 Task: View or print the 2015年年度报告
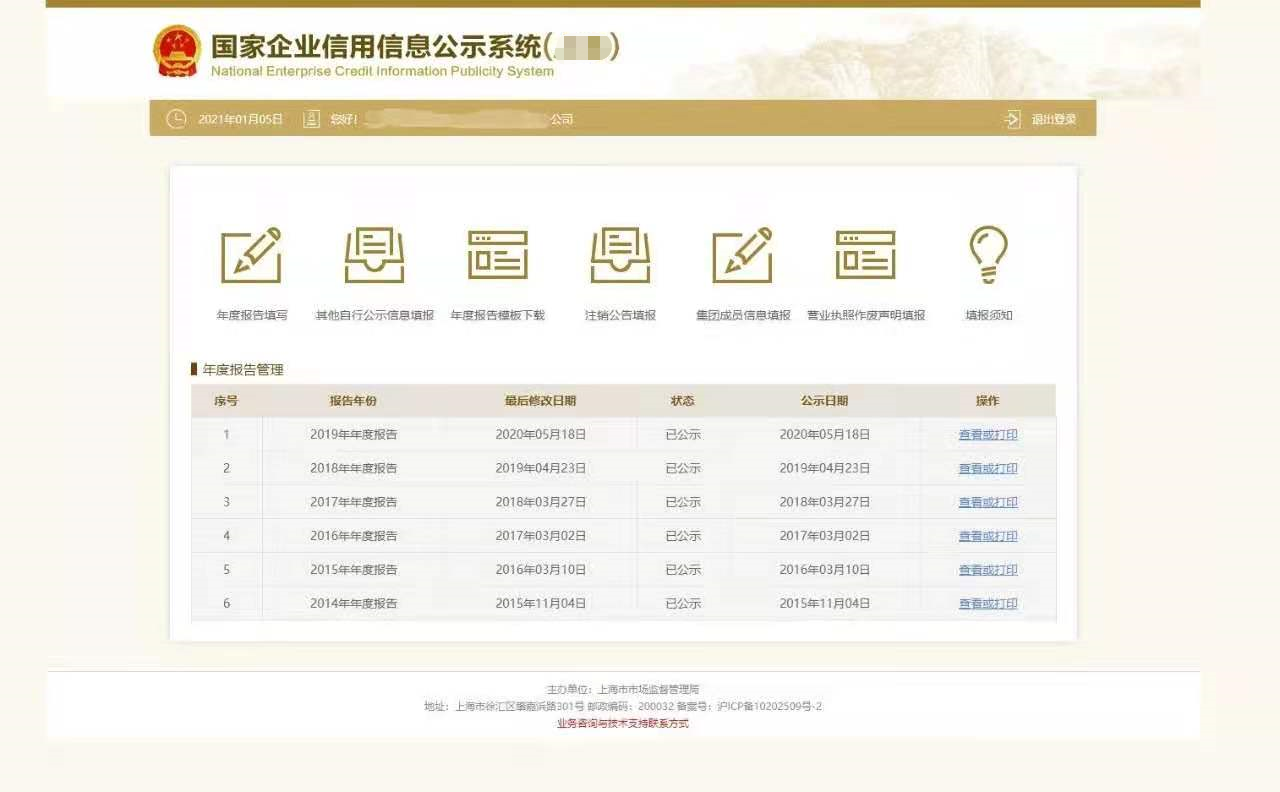click(x=988, y=571)
